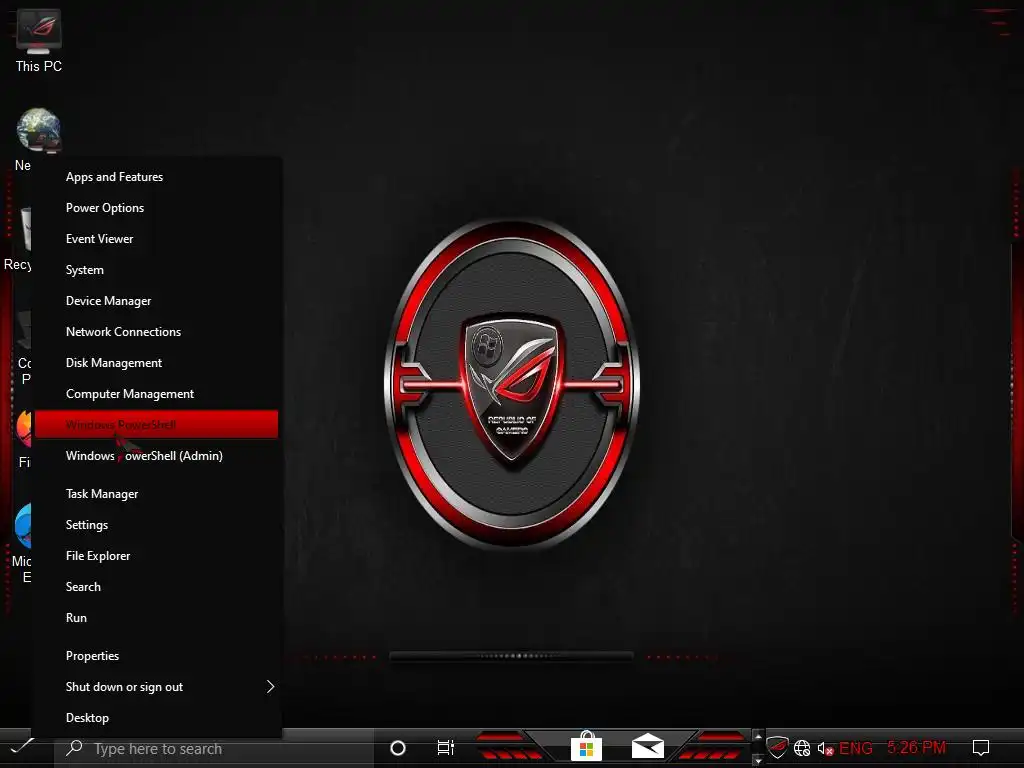Screen dimensions: 1024x768
Task: Launch Microsoft Store from taskbar
Action: click(x=586, y=746)
